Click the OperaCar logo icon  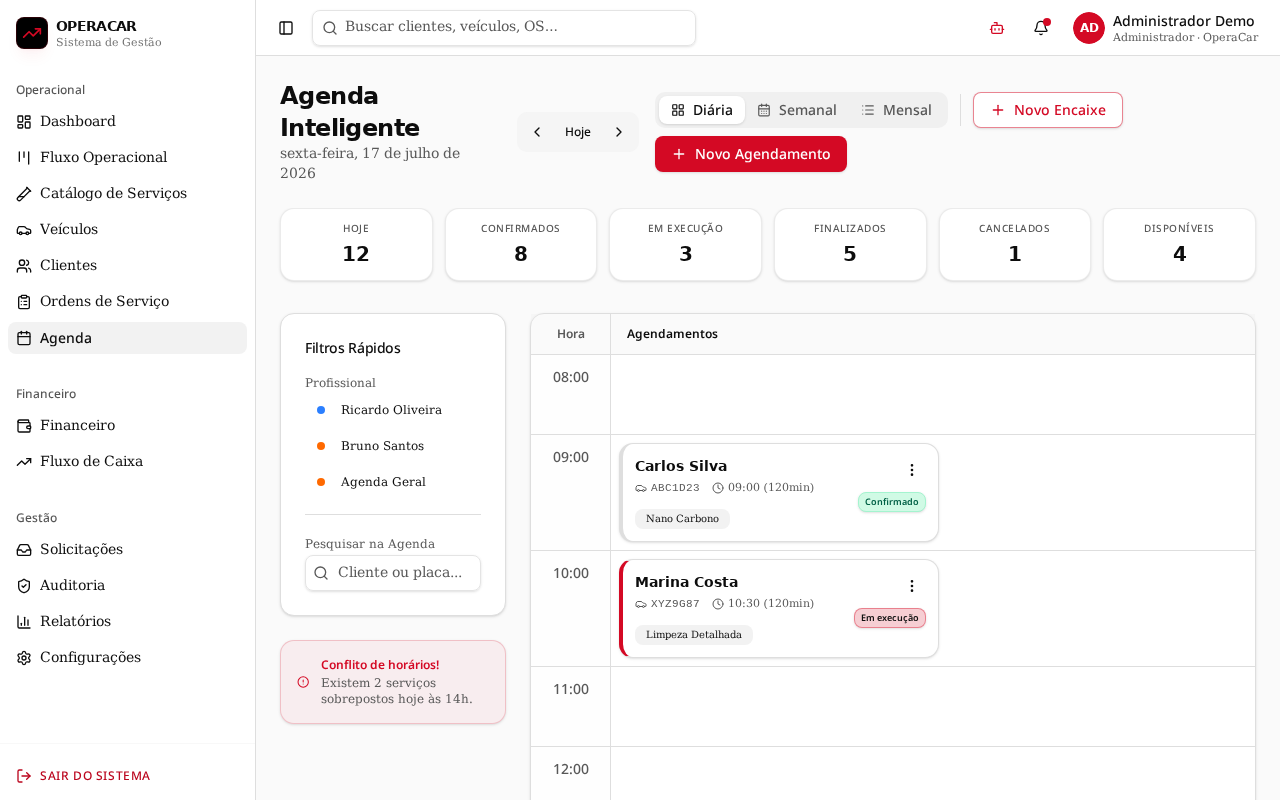click(32, 33)
